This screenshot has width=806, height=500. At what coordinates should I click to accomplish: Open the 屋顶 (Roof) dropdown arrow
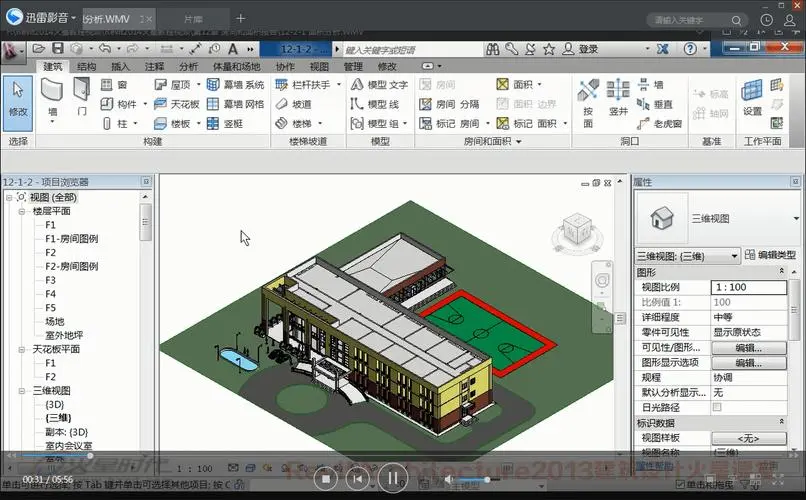[x=198, y=85]
